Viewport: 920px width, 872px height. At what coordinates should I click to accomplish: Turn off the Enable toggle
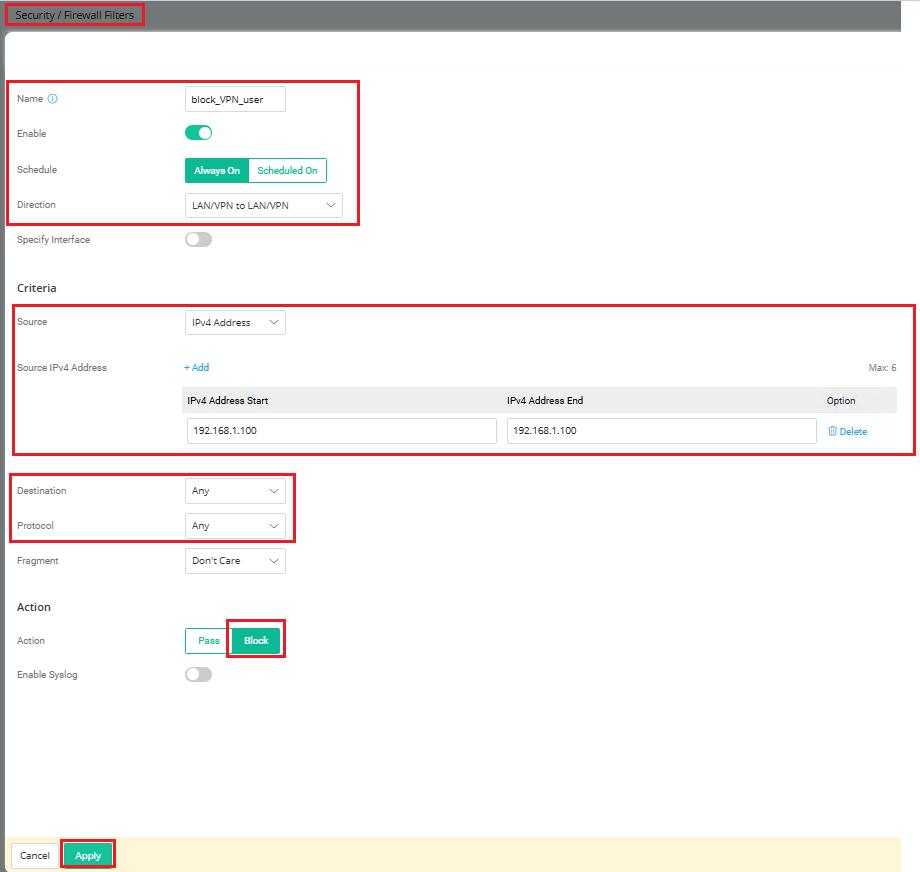[199, 133]
